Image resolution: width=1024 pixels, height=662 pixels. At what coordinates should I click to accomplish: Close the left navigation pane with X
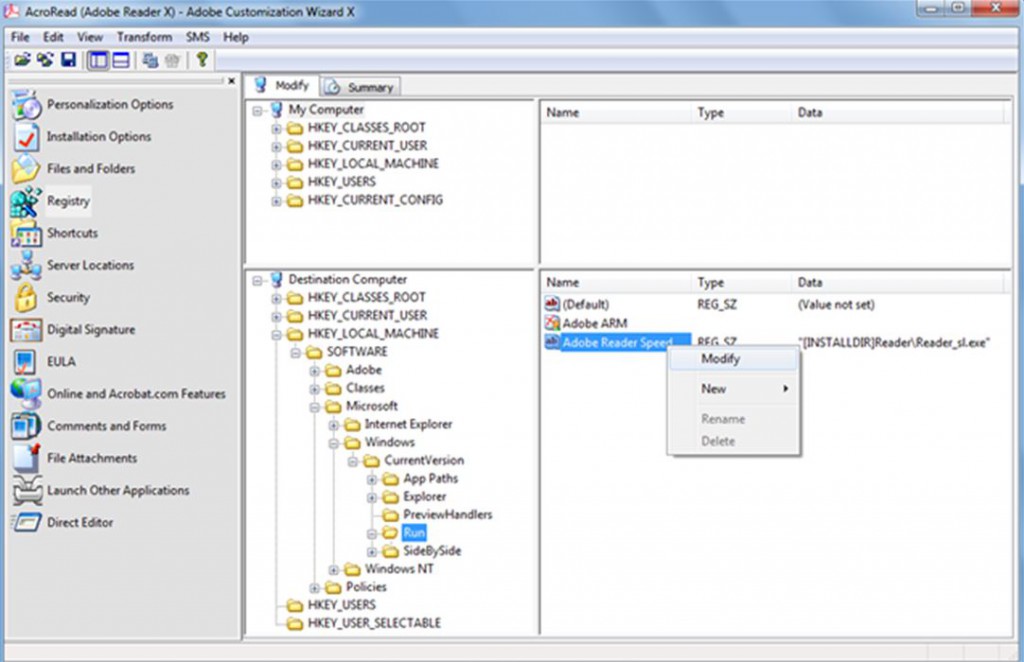click(x=231, y=81)
